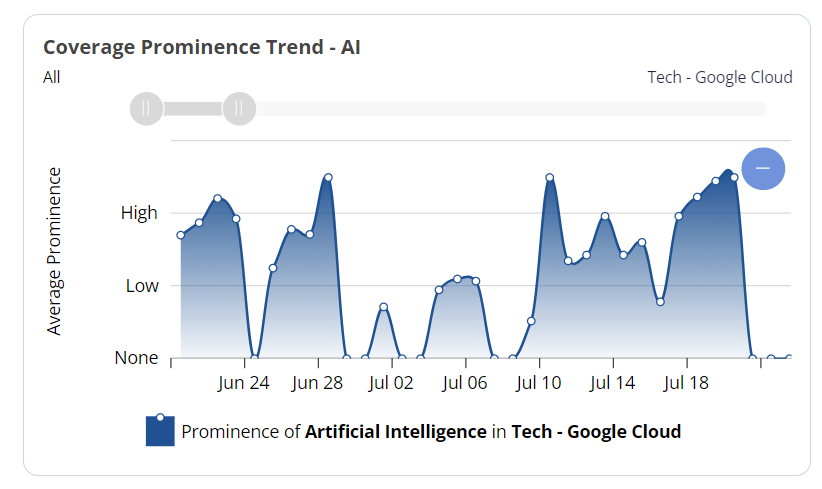Image resolution: width=822 pixels, height=489 pixels.
Task: Click the left range slider handle
Action: (146, 108)
